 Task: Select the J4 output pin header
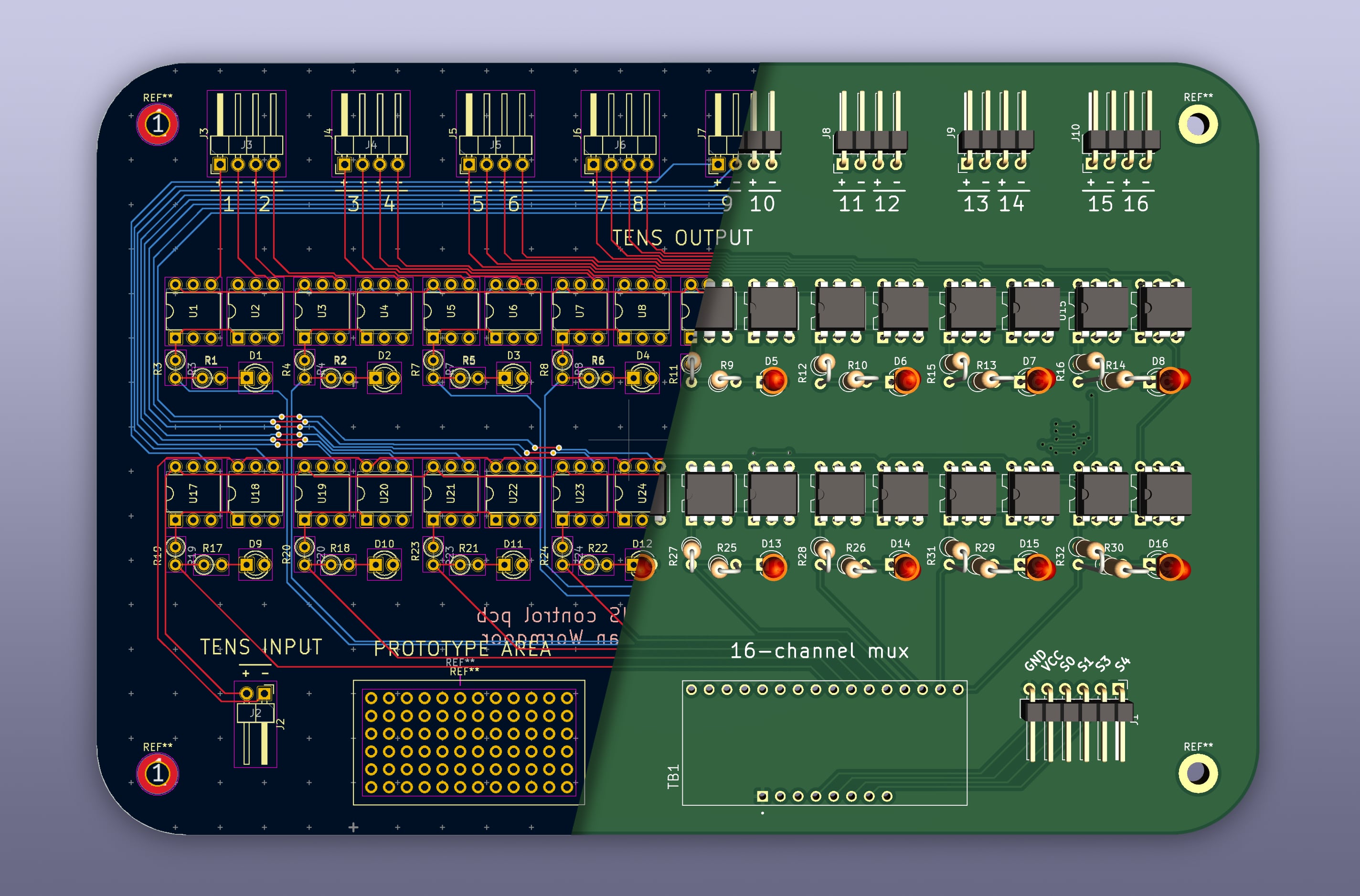pyautogui.click(x=371, y=133)
